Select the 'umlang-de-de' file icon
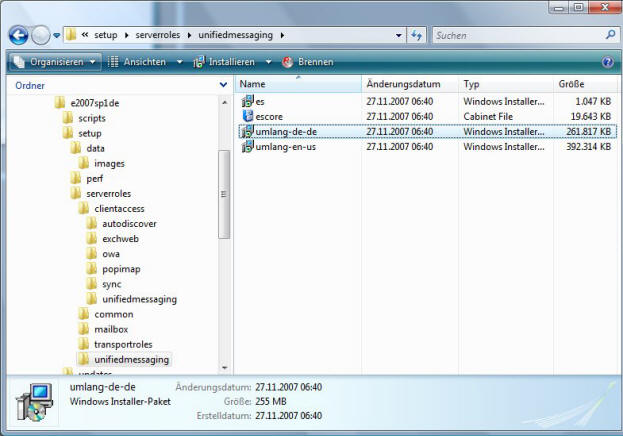This screenshot has width=623, height=436. [247, 132]
